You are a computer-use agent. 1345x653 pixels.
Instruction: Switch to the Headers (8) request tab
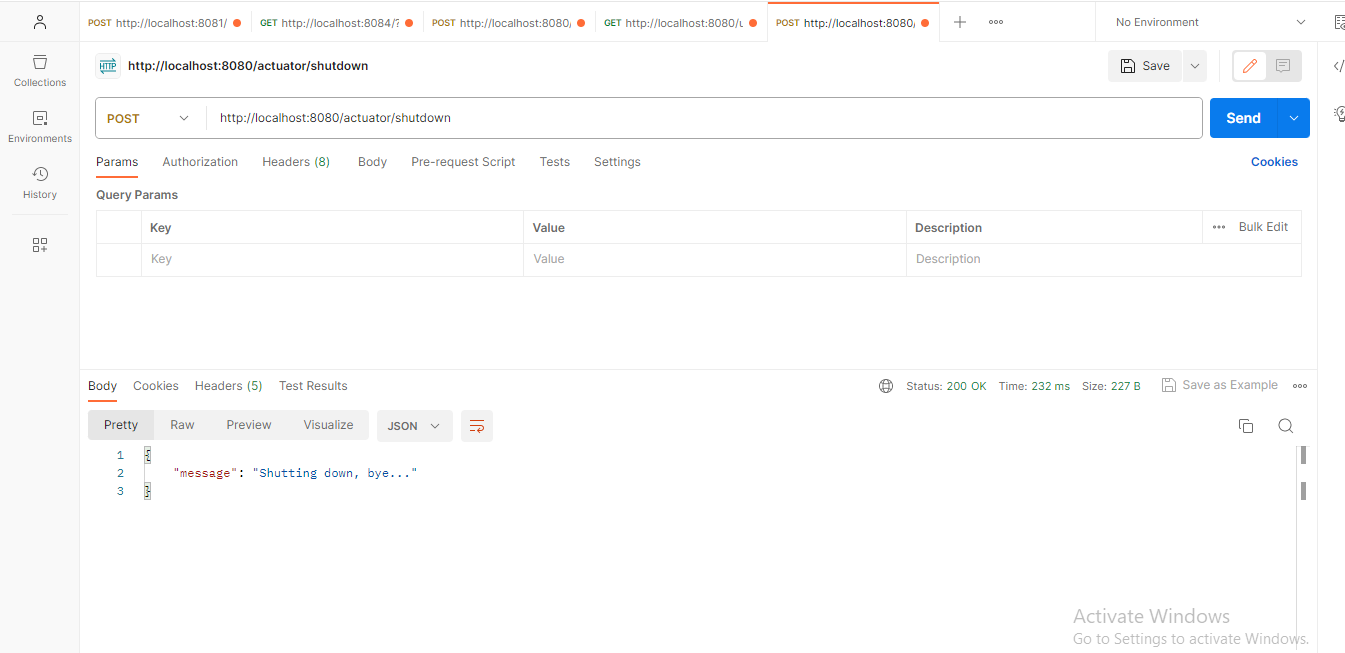(x=295, y=161)
